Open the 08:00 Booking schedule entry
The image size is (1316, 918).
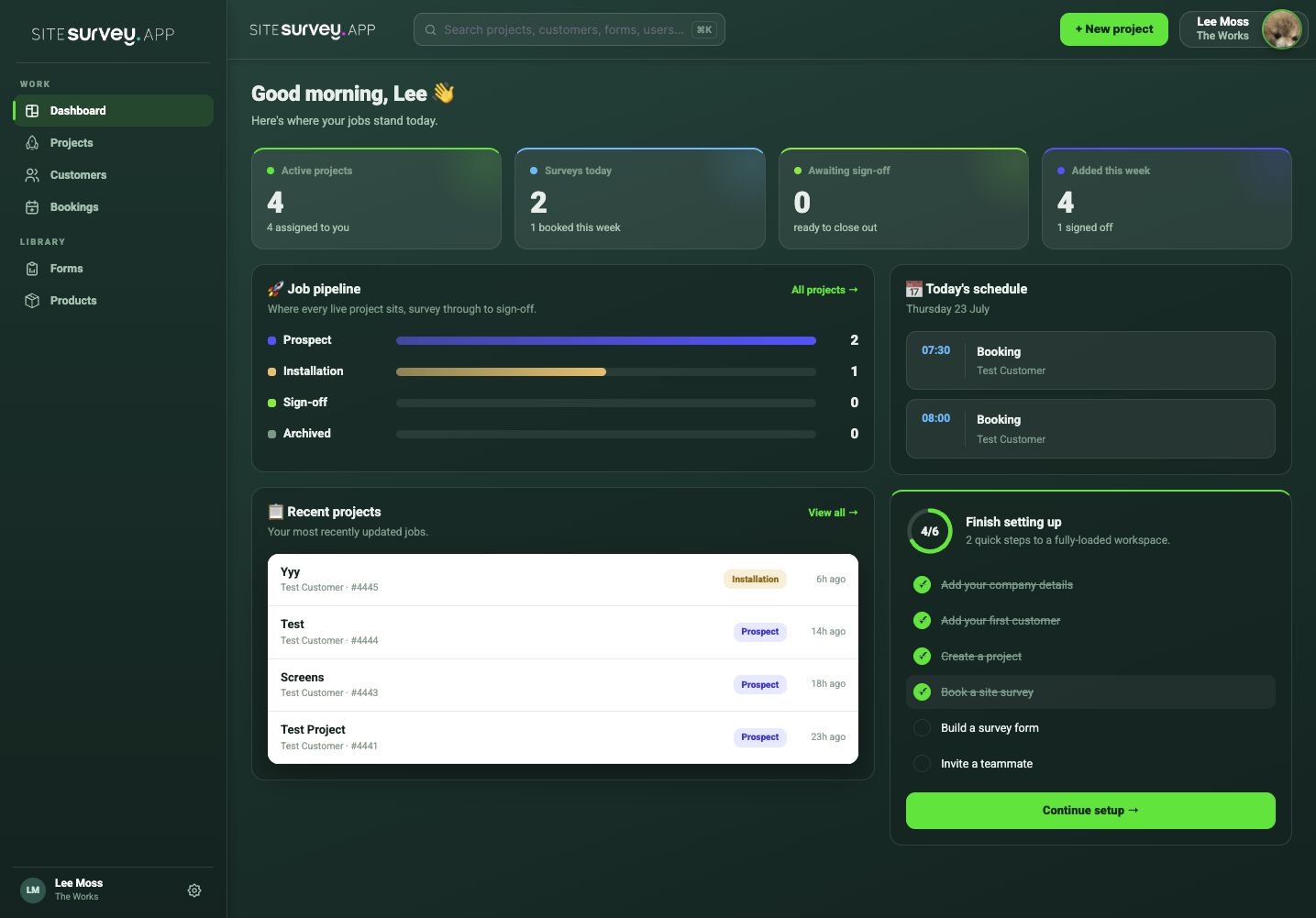(x=1090, y=428)
